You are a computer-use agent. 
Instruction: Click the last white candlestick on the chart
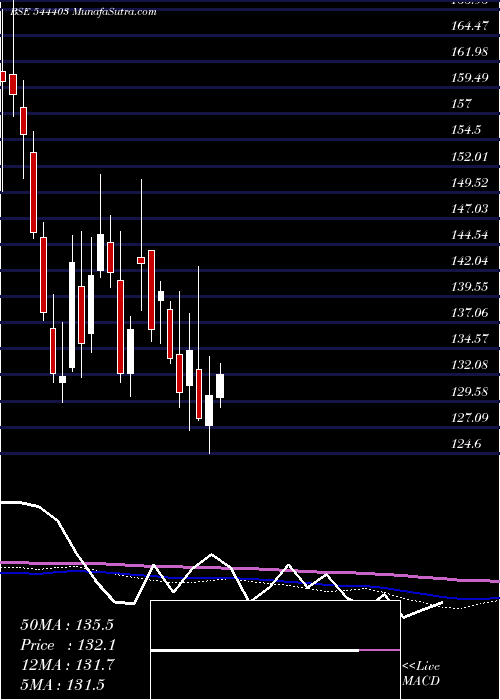tap(220, 386)
